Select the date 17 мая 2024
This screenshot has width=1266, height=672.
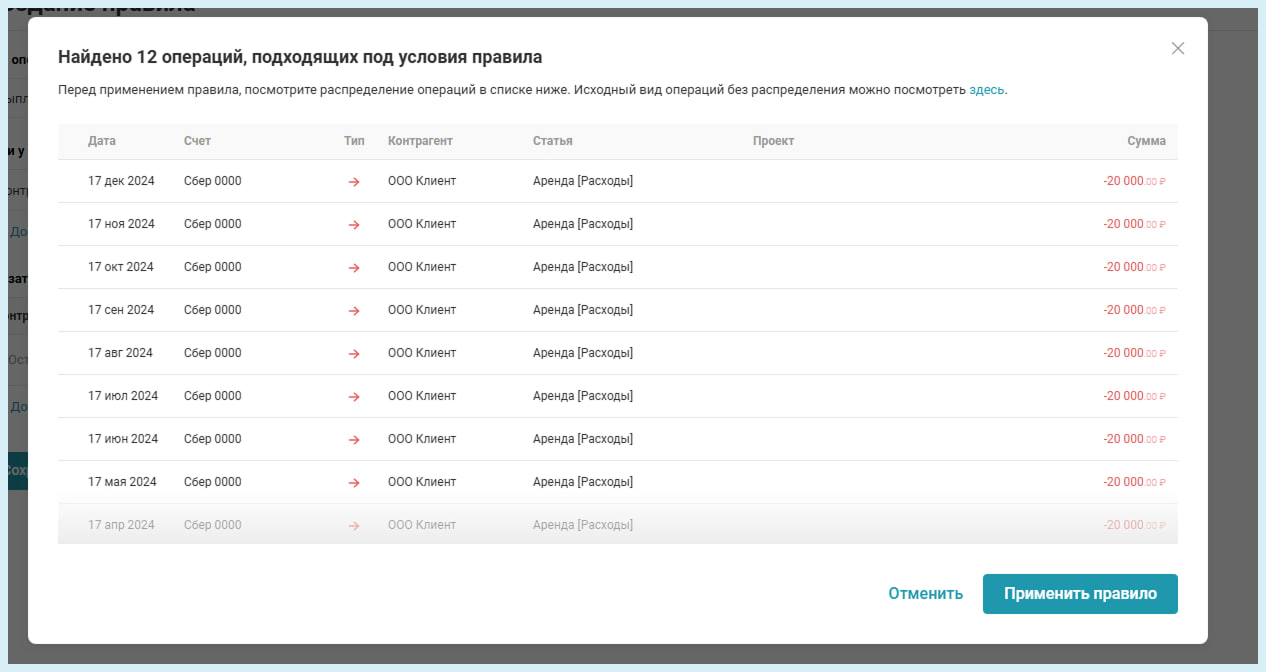(122, 482)
